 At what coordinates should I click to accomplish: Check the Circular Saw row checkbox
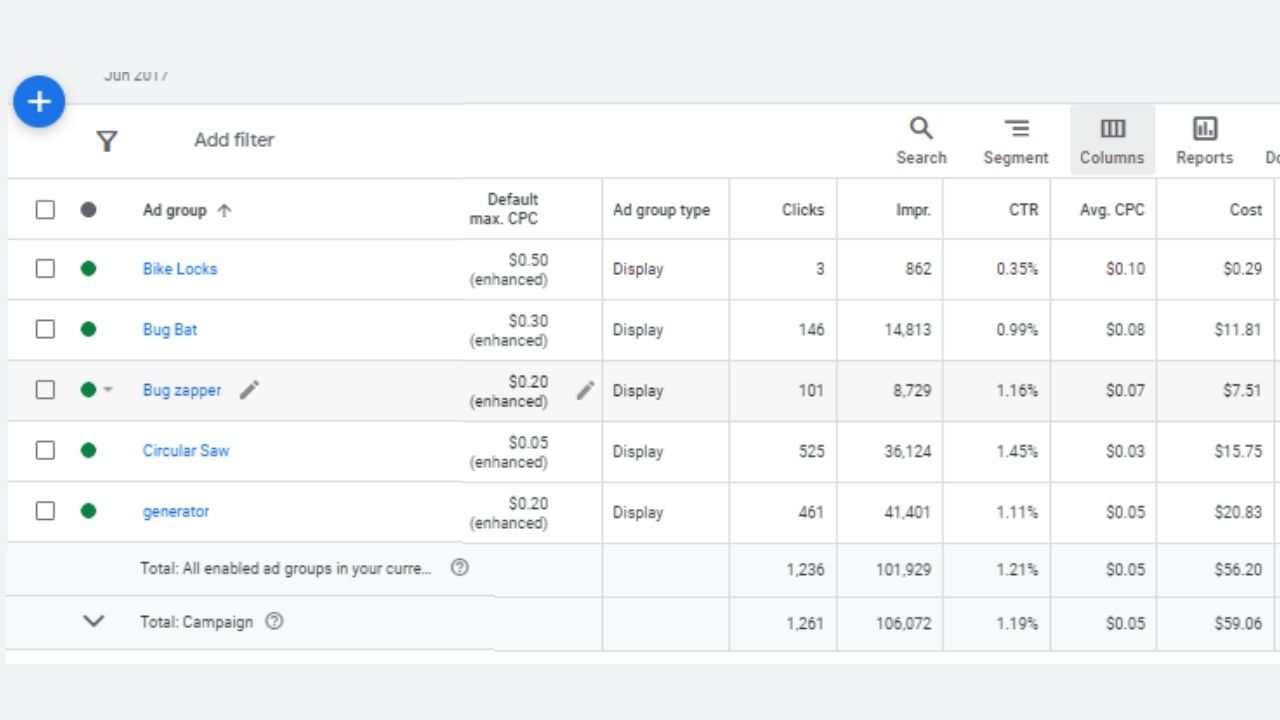(45, 450)
